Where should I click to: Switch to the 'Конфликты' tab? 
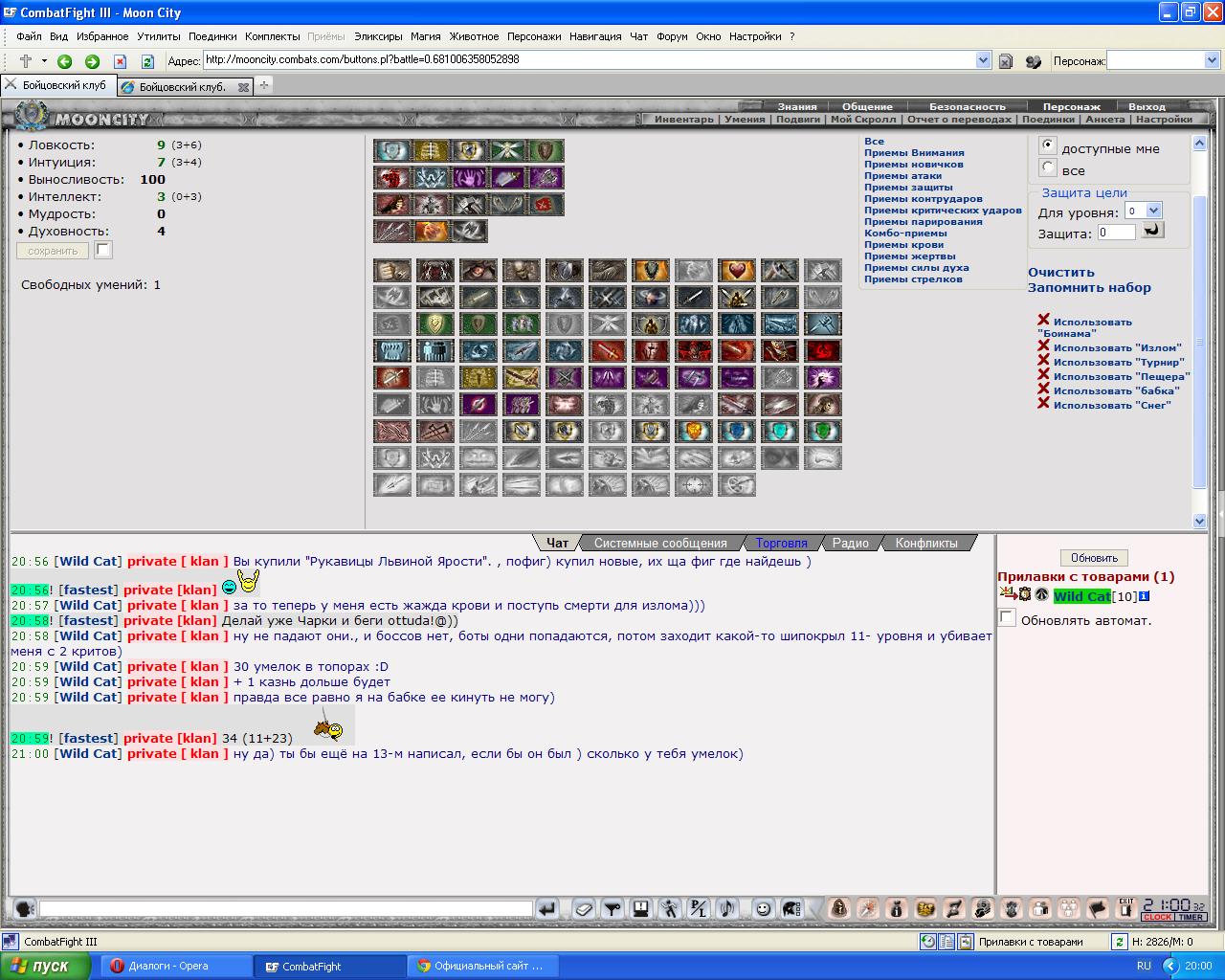pos(926,543)
